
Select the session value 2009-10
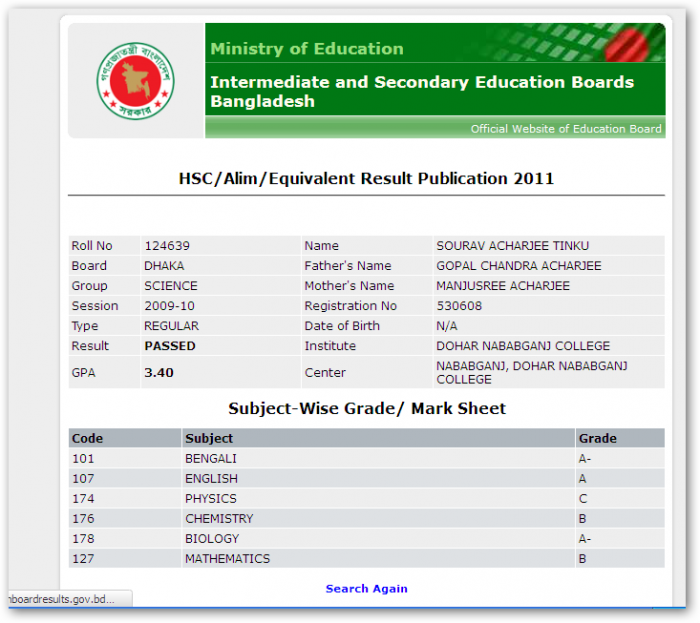pos(169,306)
